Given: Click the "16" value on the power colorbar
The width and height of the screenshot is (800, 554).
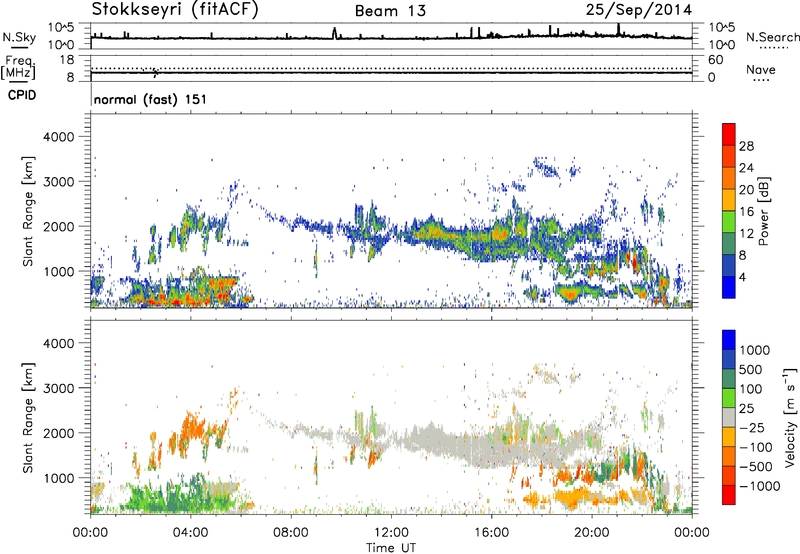Looking at the screenshot, I should pos(746,212).
